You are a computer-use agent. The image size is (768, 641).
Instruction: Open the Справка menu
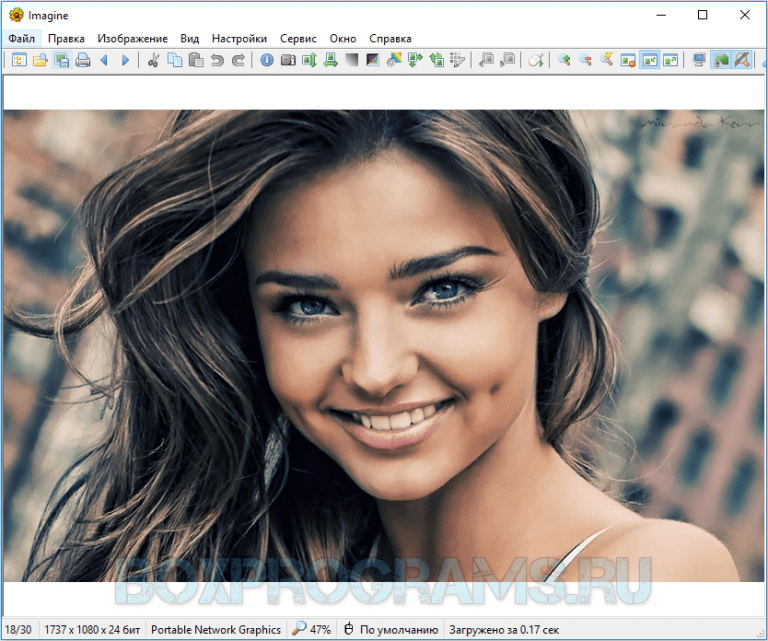pos(390,38)
